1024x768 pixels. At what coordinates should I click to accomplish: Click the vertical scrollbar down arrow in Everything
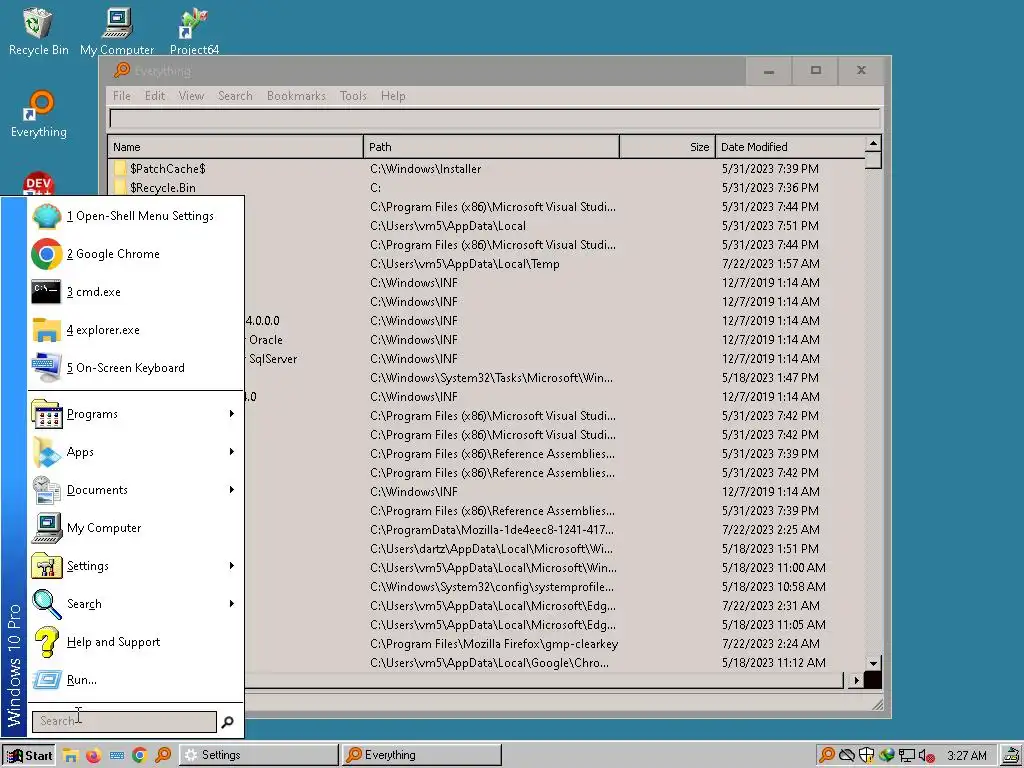873,664
